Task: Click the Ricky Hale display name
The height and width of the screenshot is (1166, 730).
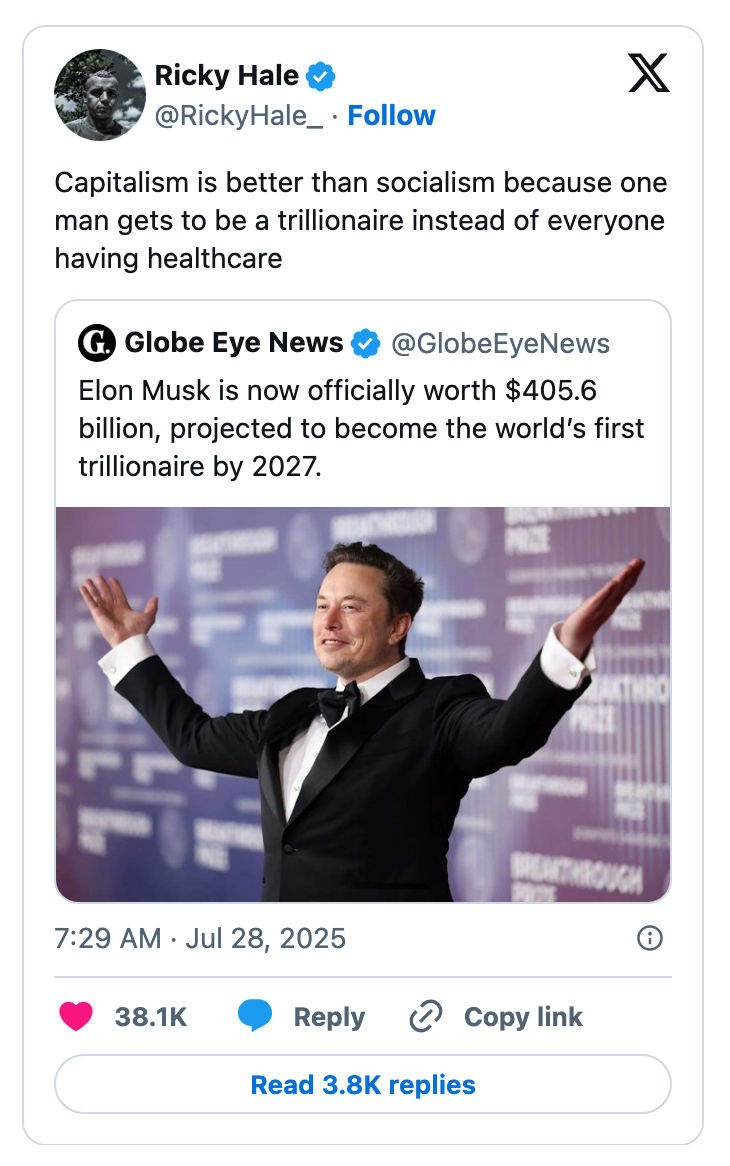Action: coord(226,75)
